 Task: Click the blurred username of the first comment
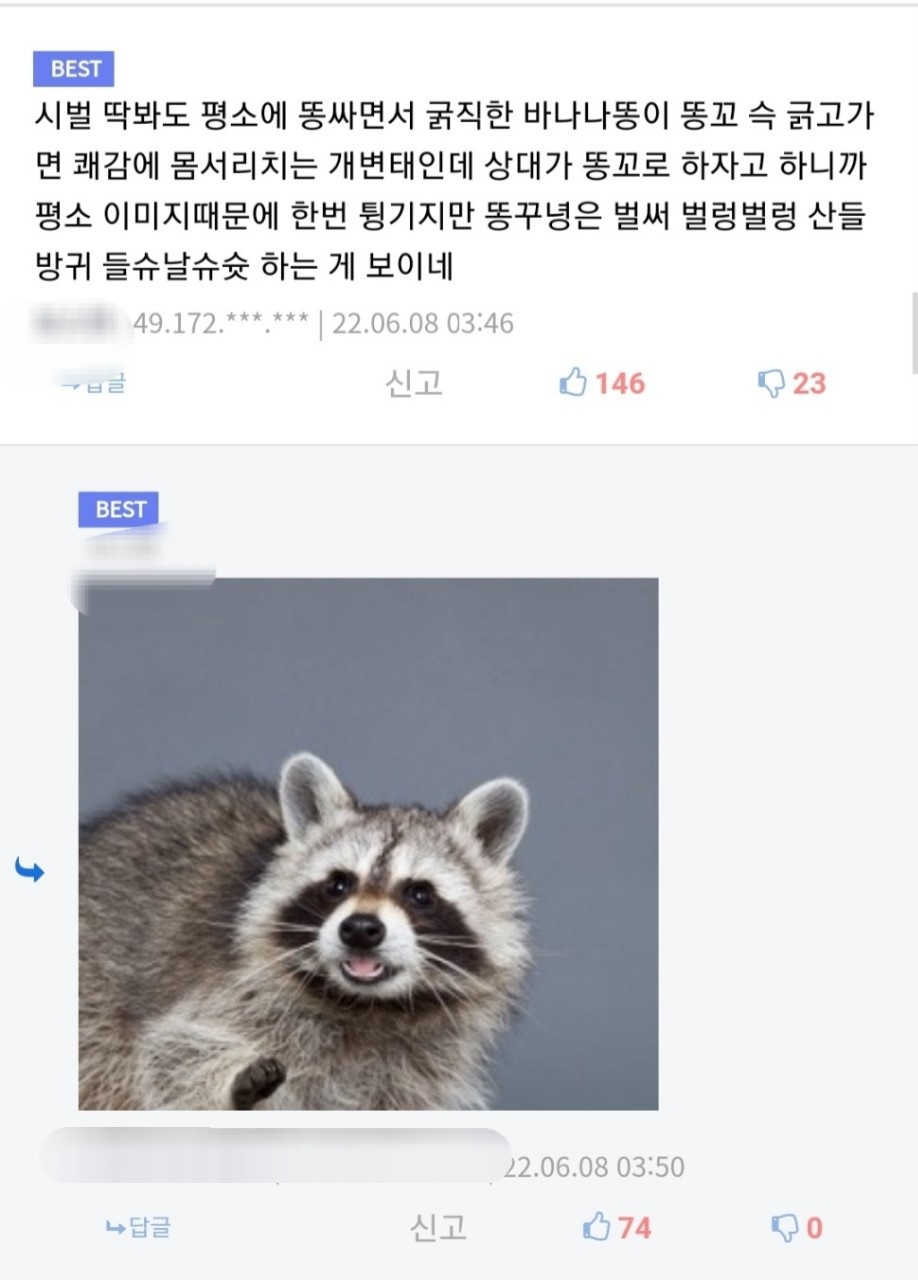(80, 323)
